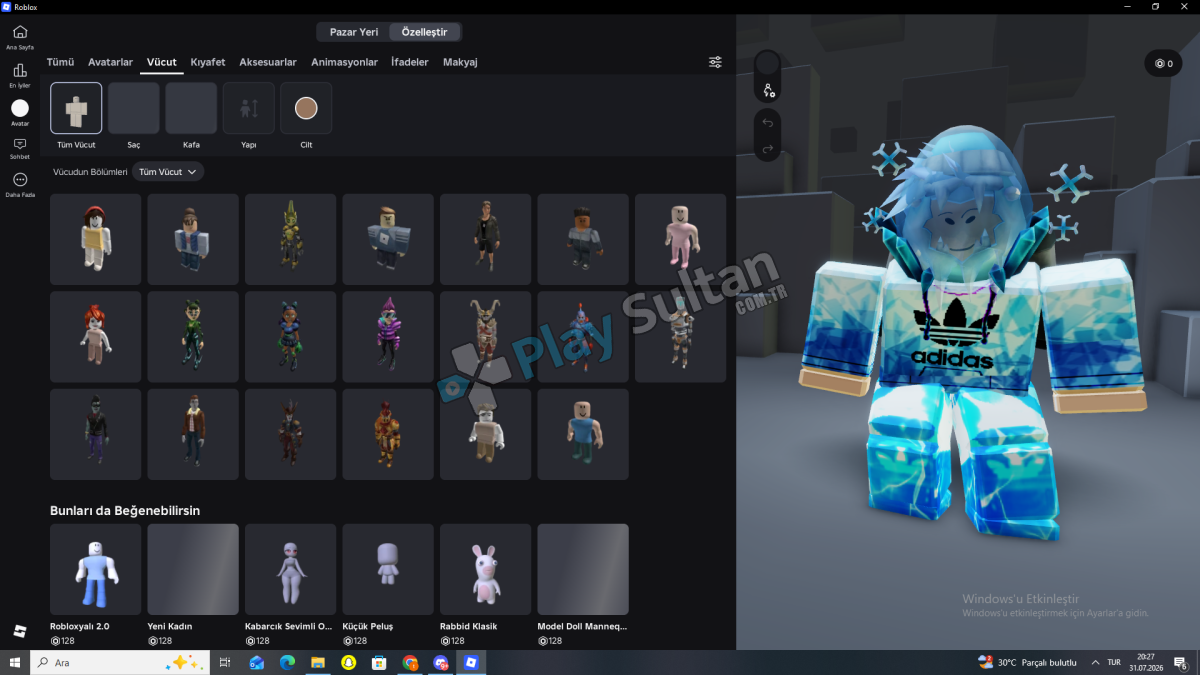1200x675 pixels.
Task: Click the Robloxyalı 2.0 item name
Action: click(80, 627)
